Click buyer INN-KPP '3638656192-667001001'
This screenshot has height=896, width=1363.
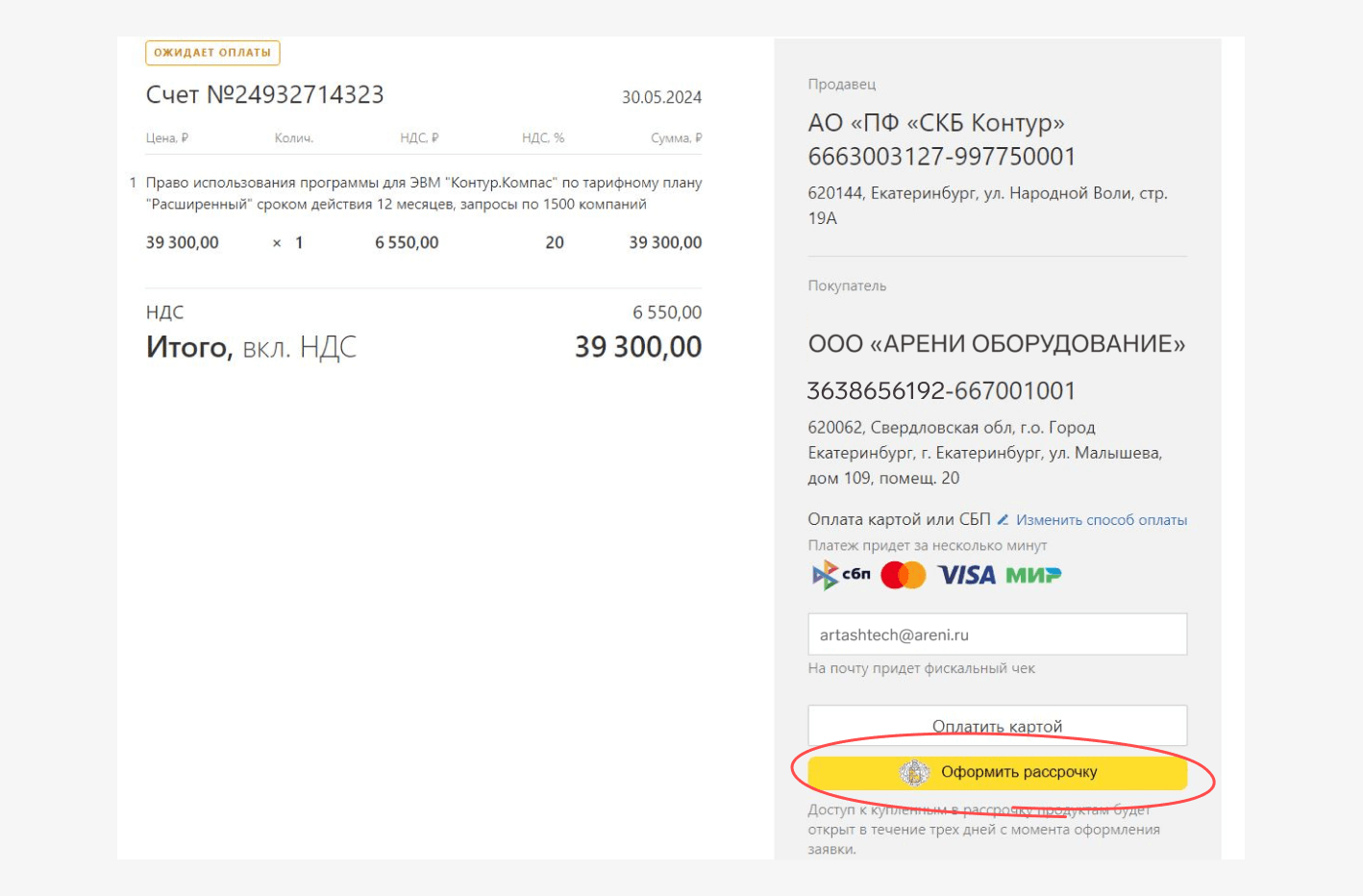(941, 391)
